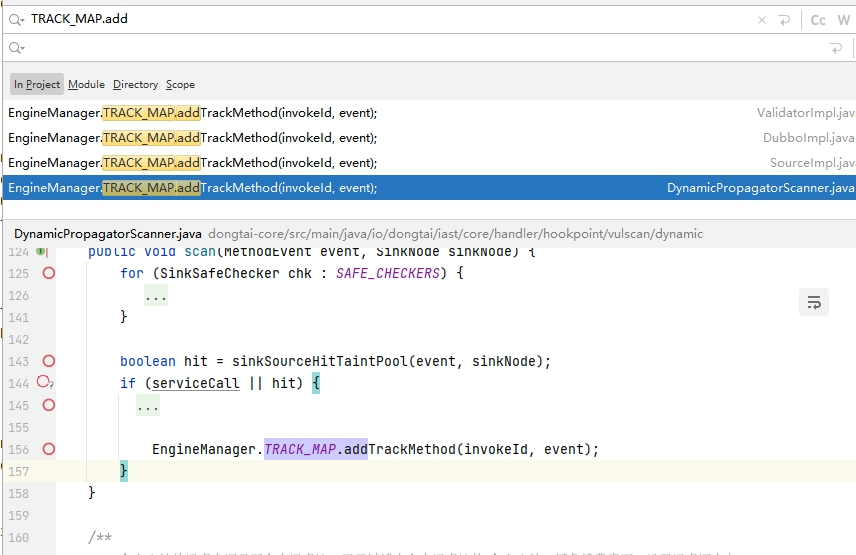Viewport: 856px width, 555px height.
Task: Select the SourceImpl.java search result
Action: tap(400, 162)
